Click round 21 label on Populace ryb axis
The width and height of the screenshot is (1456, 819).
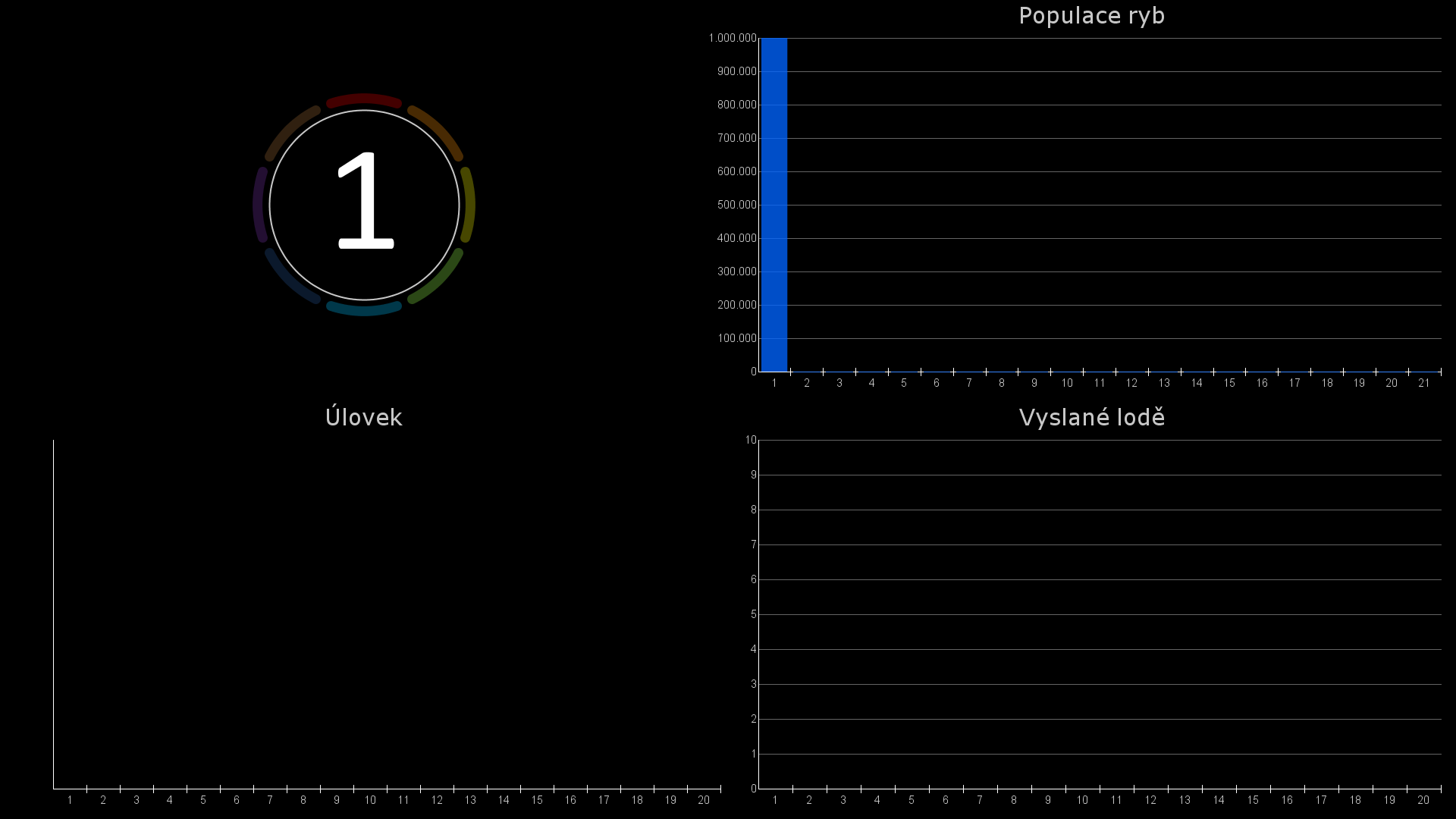[x=1423, y=384]
